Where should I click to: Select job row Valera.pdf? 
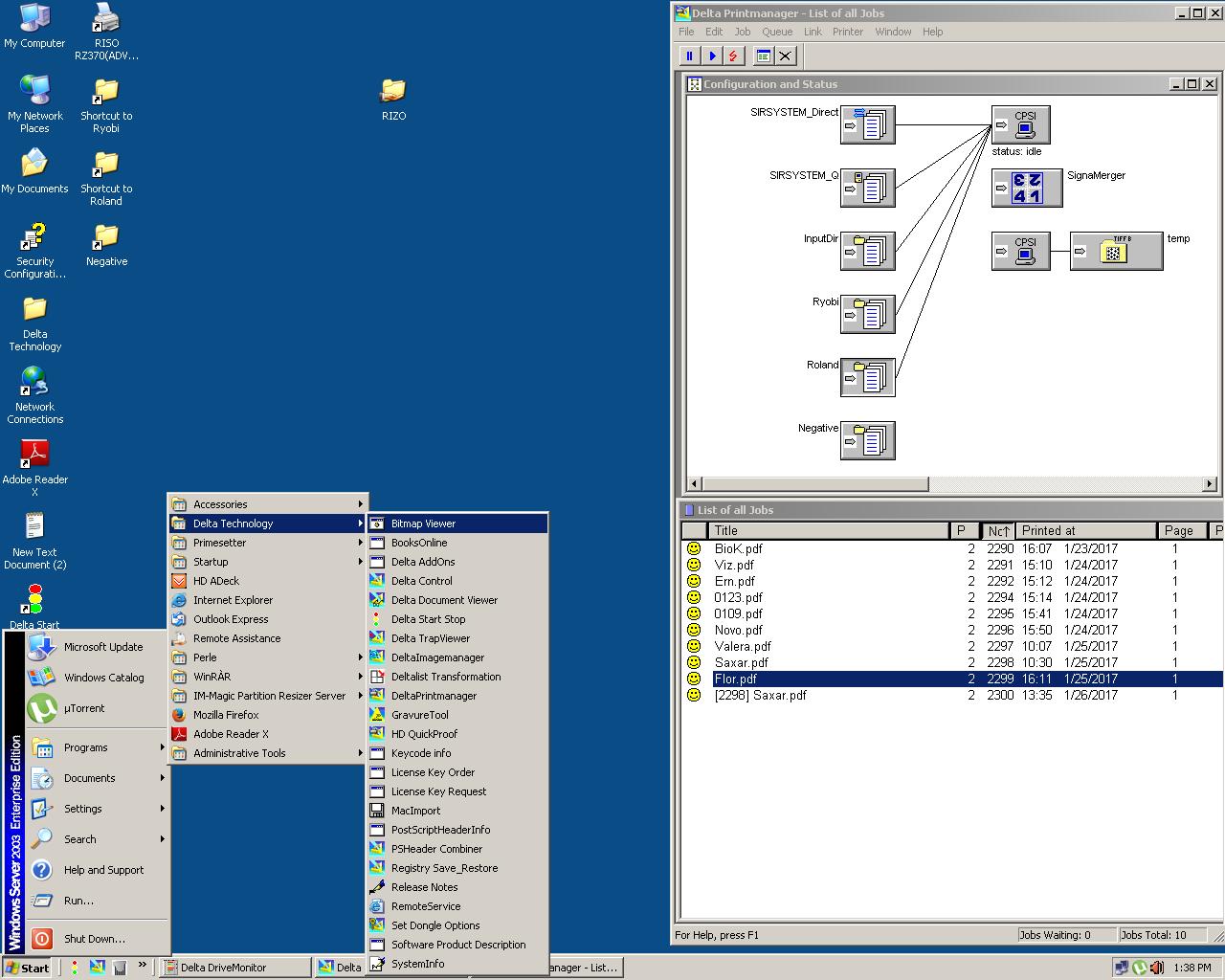pyautogui.click(x=952, y=646)
